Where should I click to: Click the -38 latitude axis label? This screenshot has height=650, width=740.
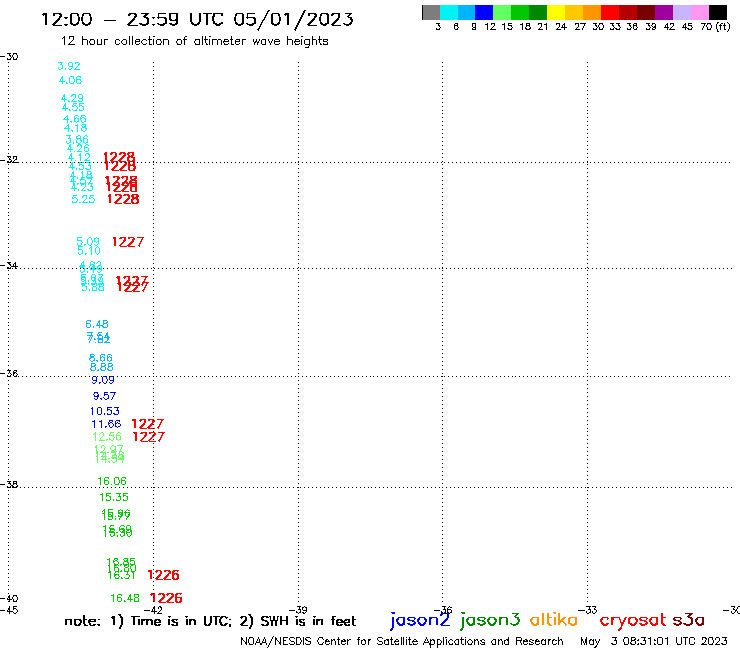(9, 484)
